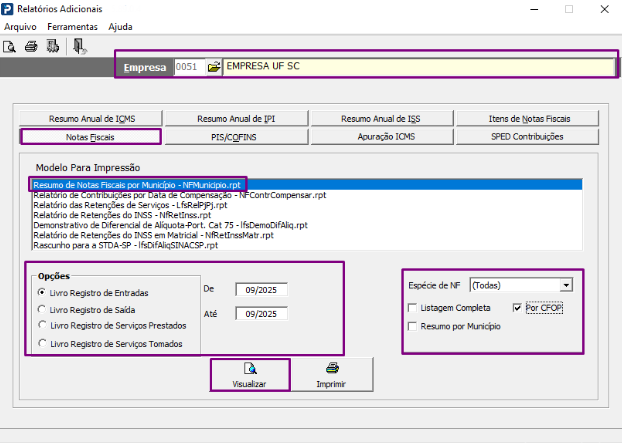The height and width of the screenshot is (443, 623).
Task: Click the exit door toolbar icon
Action: point(80,46)
